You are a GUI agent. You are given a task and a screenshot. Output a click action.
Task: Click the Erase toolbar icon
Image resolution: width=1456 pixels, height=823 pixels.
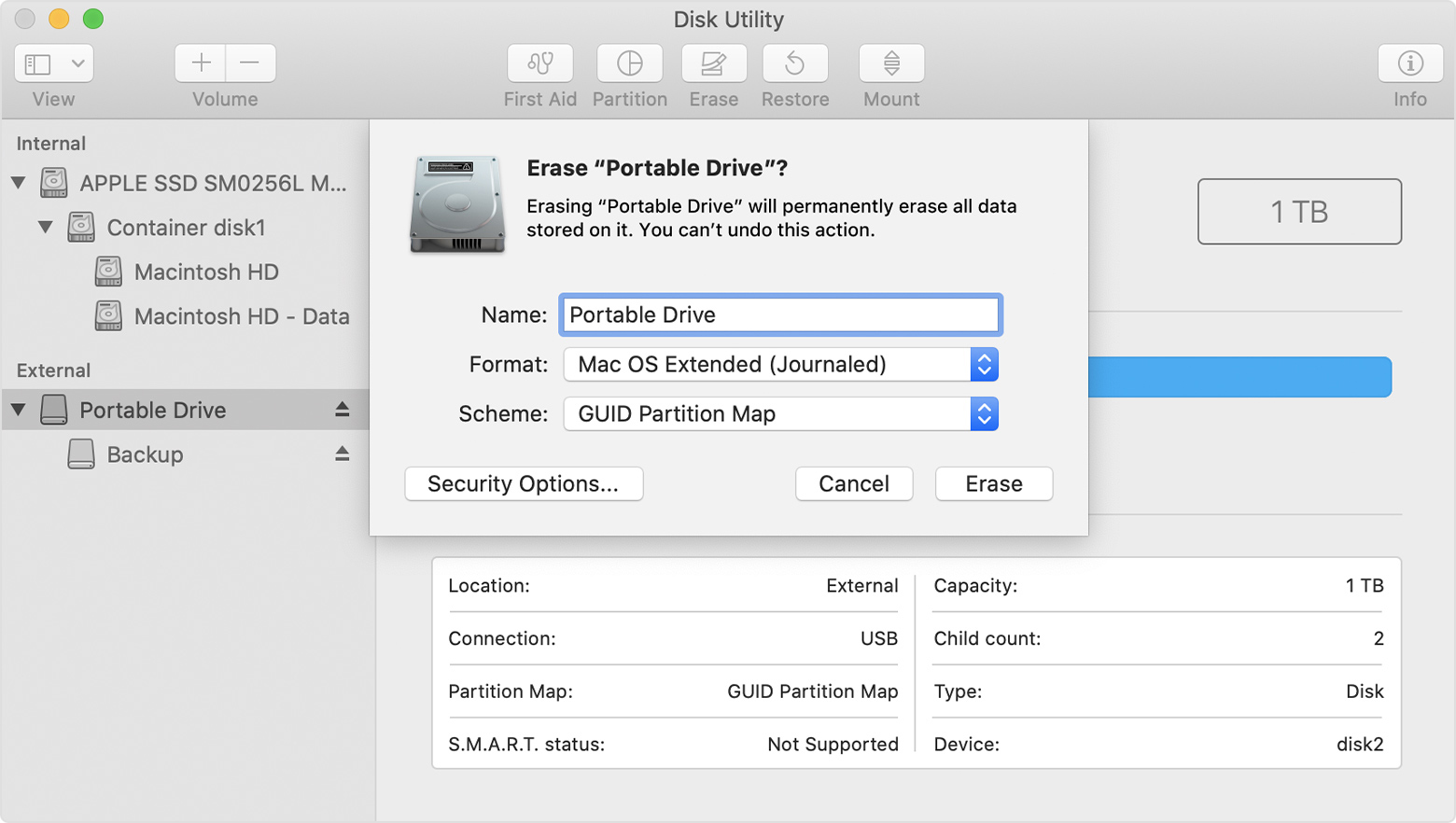[x=713, y=63]
